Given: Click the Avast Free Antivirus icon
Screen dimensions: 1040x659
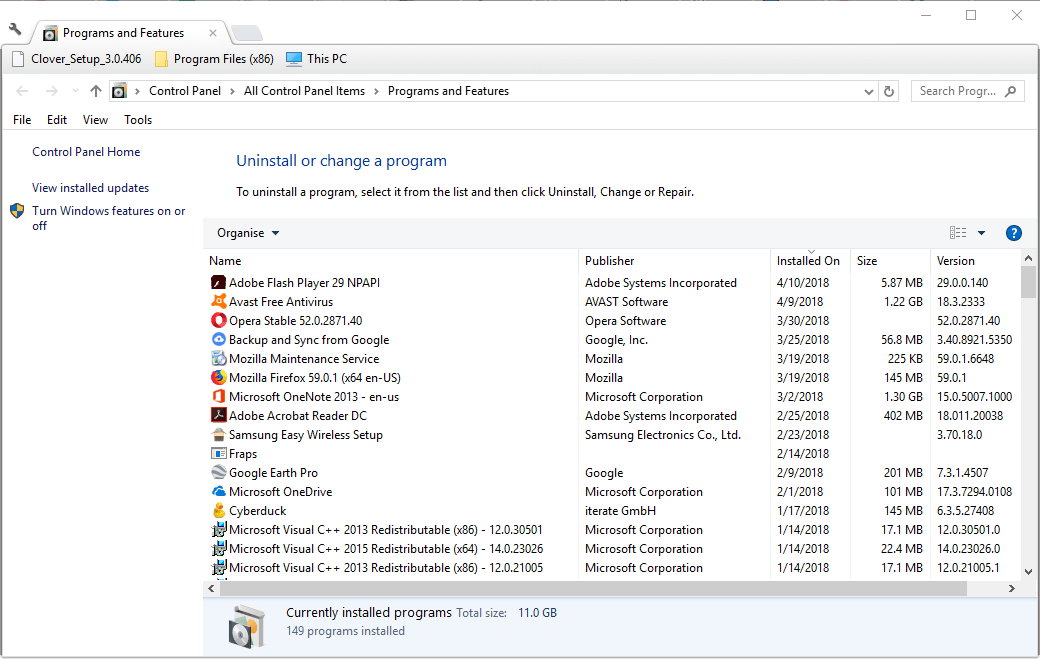Looking at the screenshot, I should (x=218, y=302).
